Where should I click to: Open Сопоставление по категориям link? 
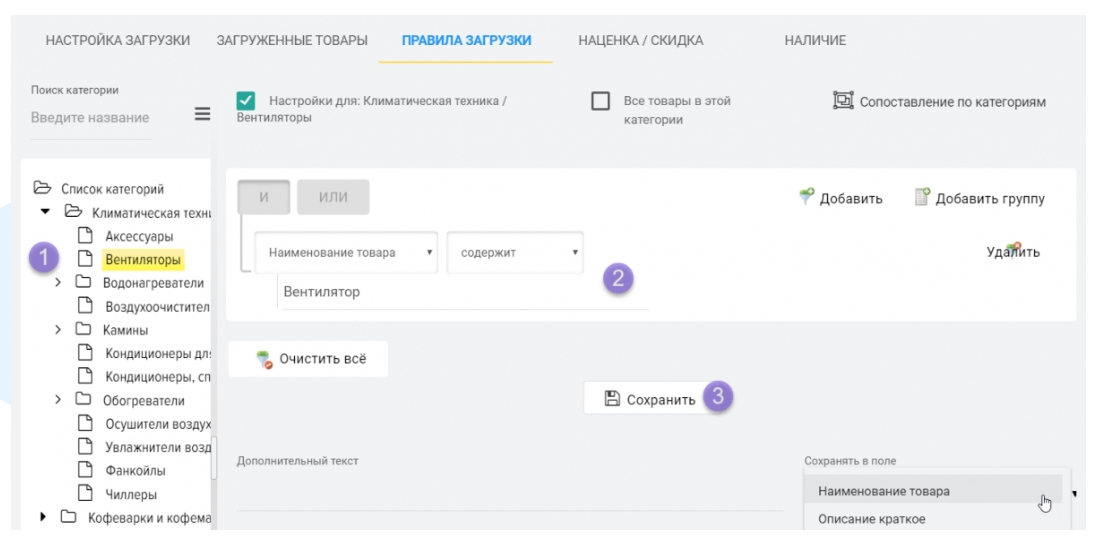click(953, 102)
